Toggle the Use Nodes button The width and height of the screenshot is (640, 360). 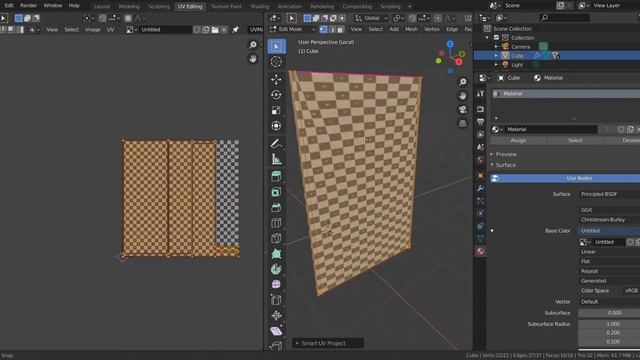coord(565,178)
